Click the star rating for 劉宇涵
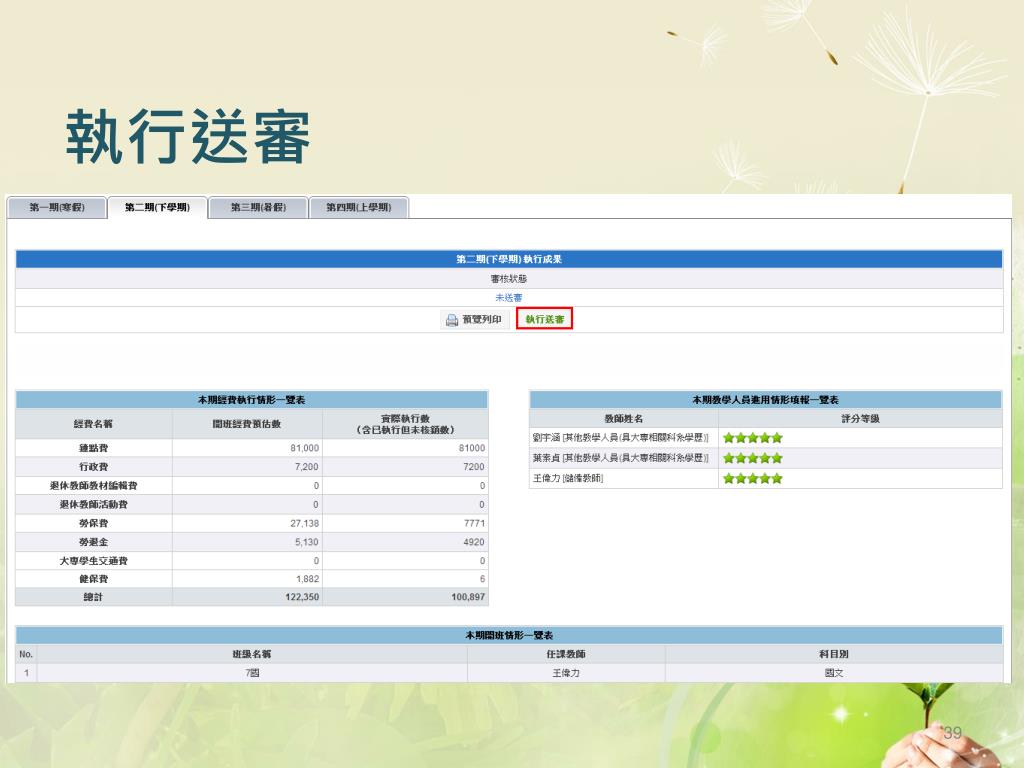This screenshot has width=1024, height=768. [752, 438]
